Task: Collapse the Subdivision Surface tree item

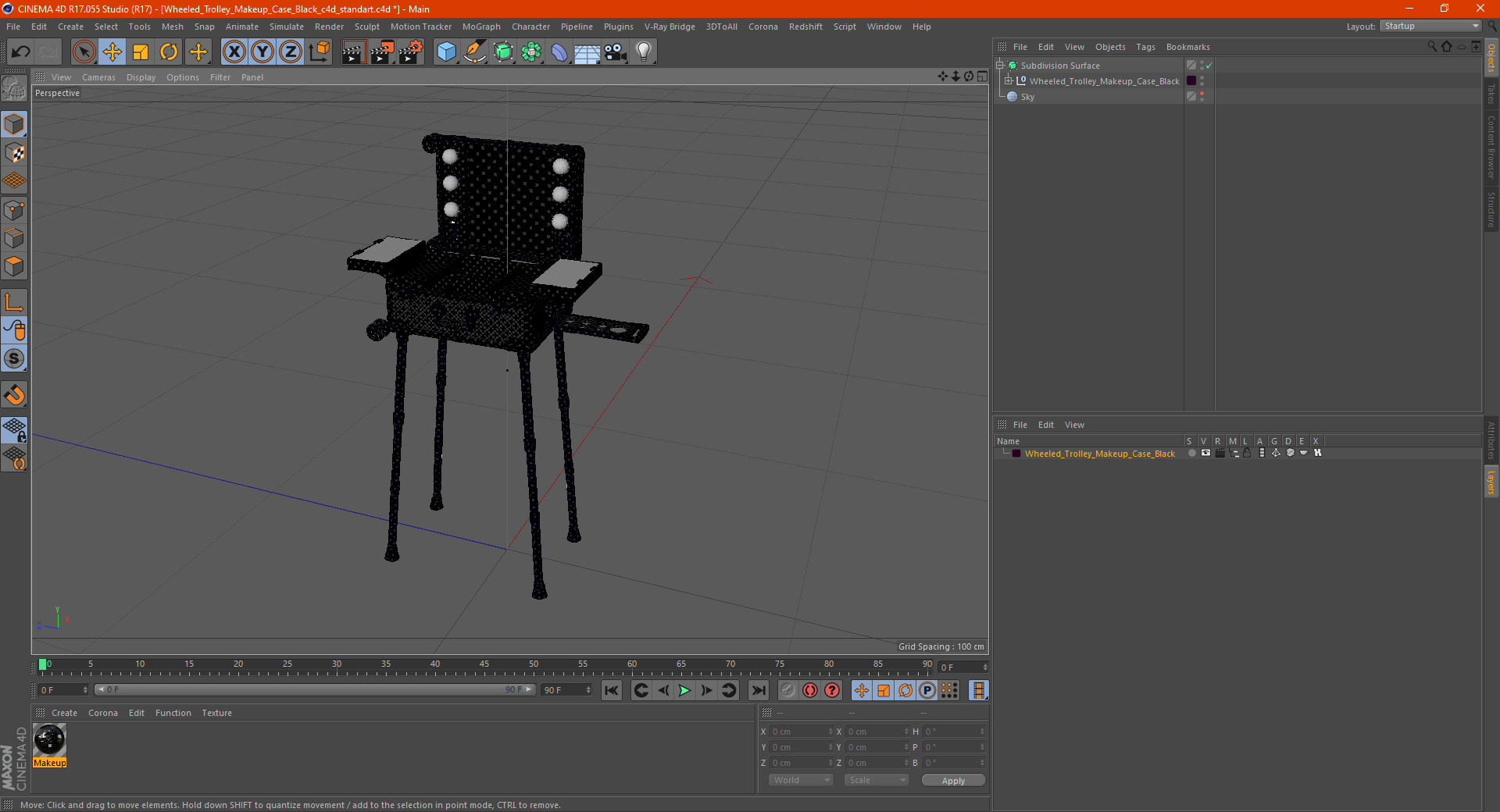Action: [x=999, y=66]
